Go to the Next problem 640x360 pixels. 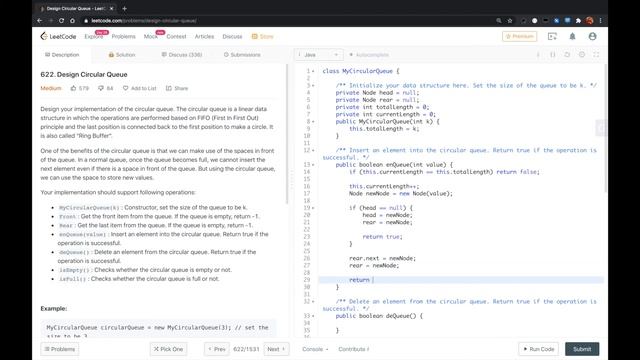(276, 349)
